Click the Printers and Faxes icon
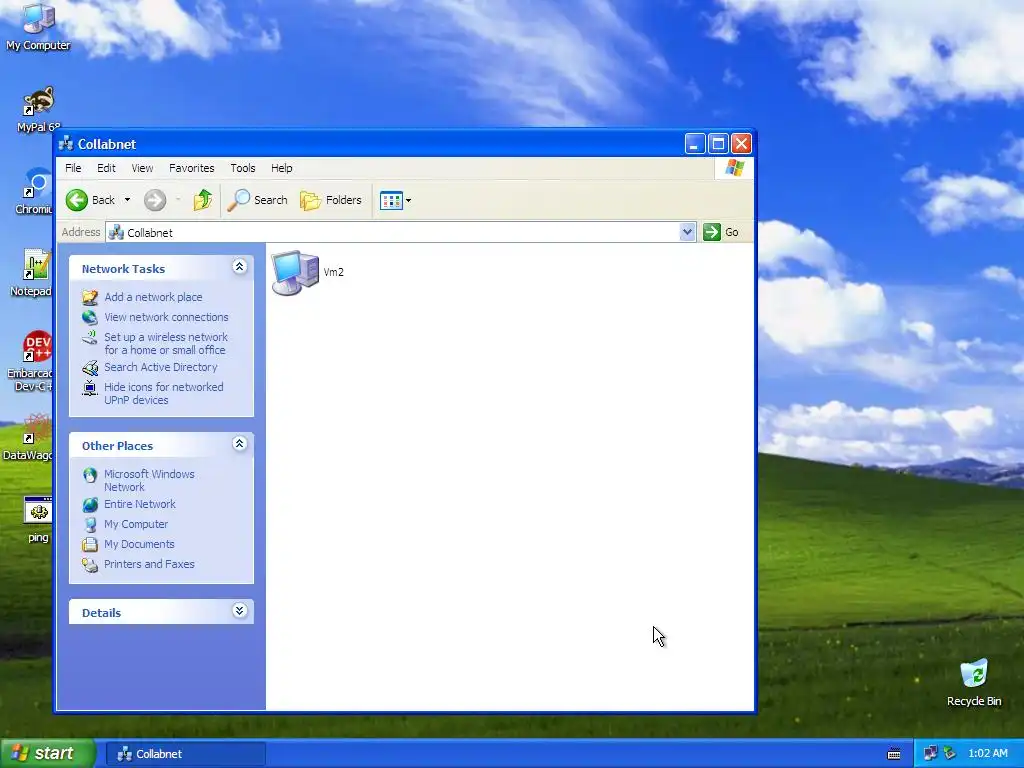Viewport: 1024px width, 768px height. pyautogui.click(x=89, y=564)
